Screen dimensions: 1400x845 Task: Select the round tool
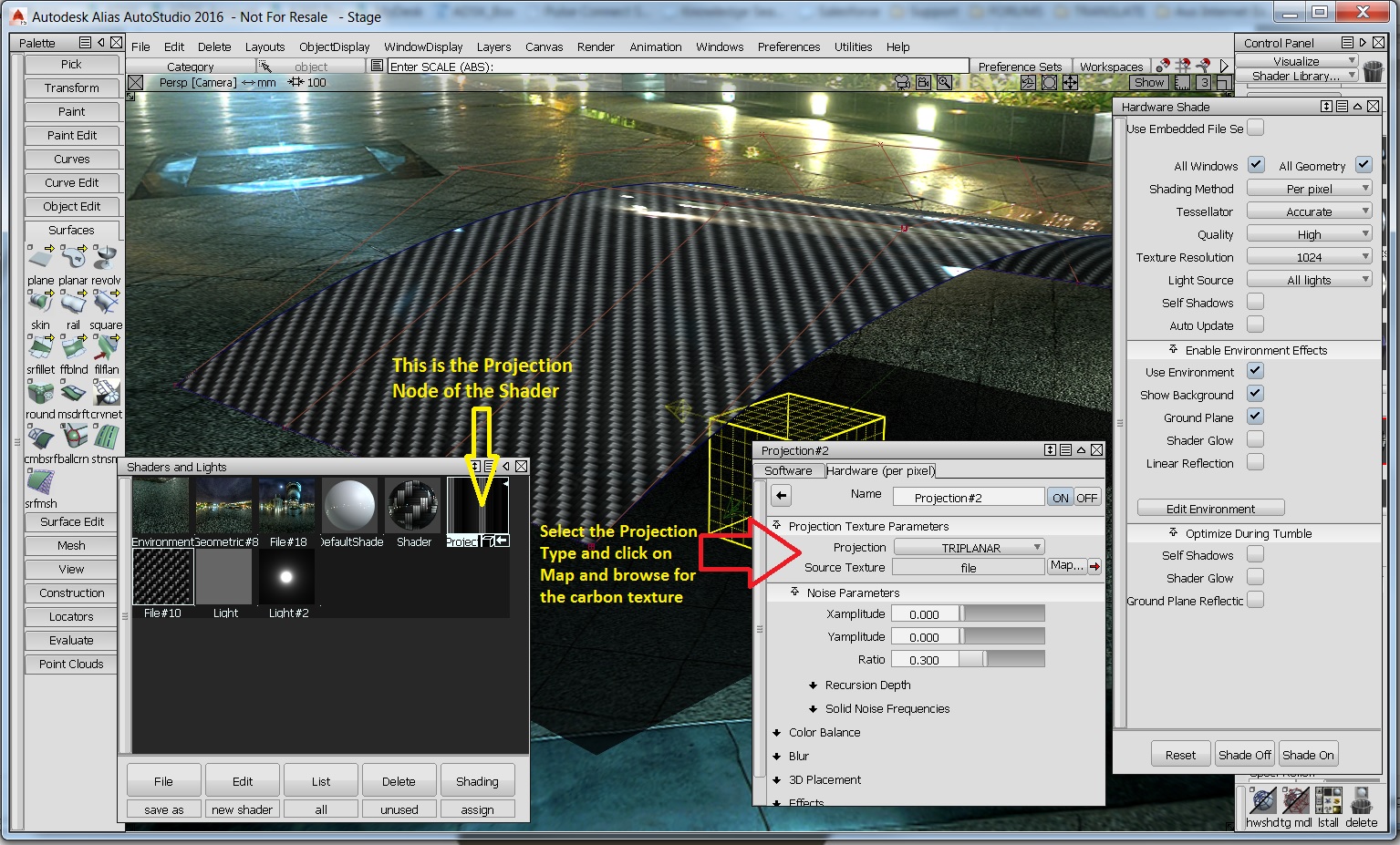coord(40,394)
